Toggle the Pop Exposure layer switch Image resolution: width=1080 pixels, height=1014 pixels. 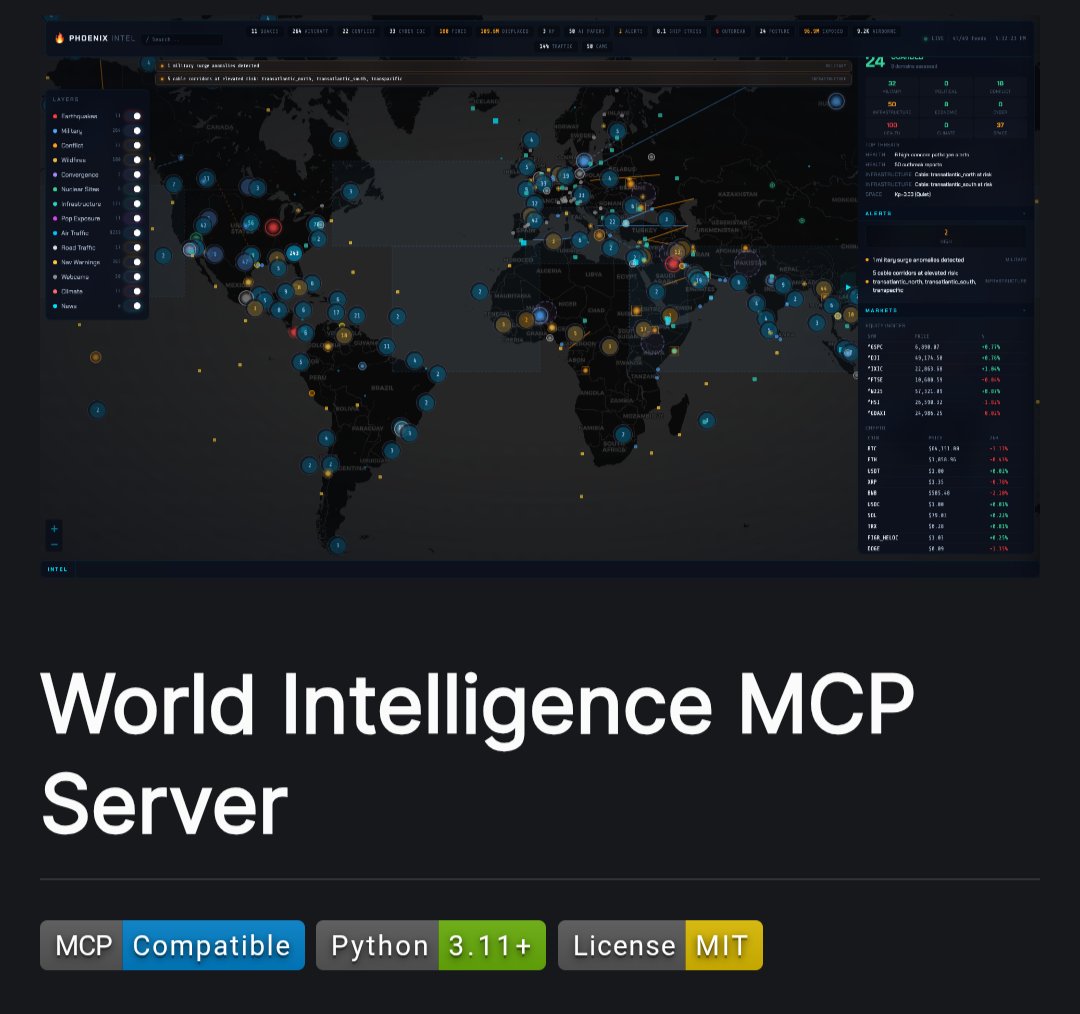134,218
